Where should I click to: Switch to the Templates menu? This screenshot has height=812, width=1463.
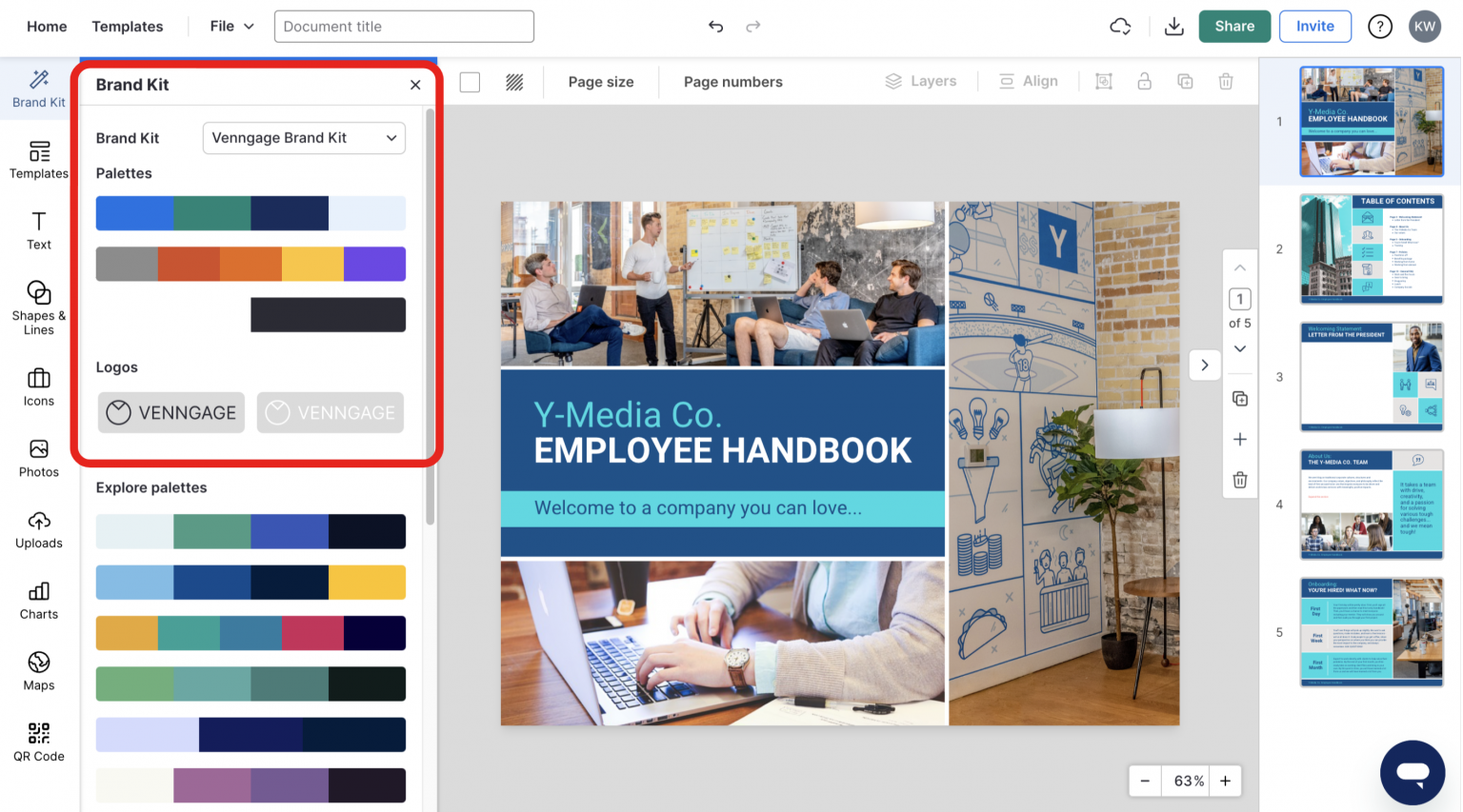[127, 26]
